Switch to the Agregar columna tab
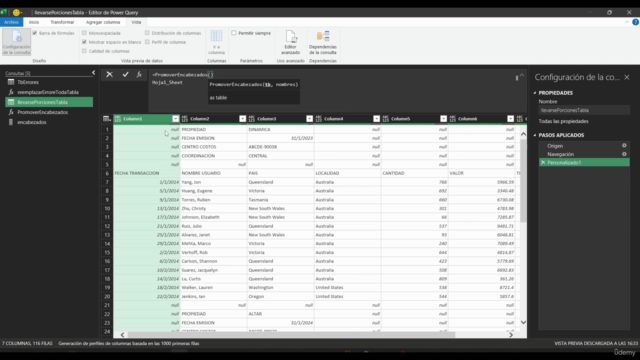This screenshot has width=640, height=360. tap(103, 22)
